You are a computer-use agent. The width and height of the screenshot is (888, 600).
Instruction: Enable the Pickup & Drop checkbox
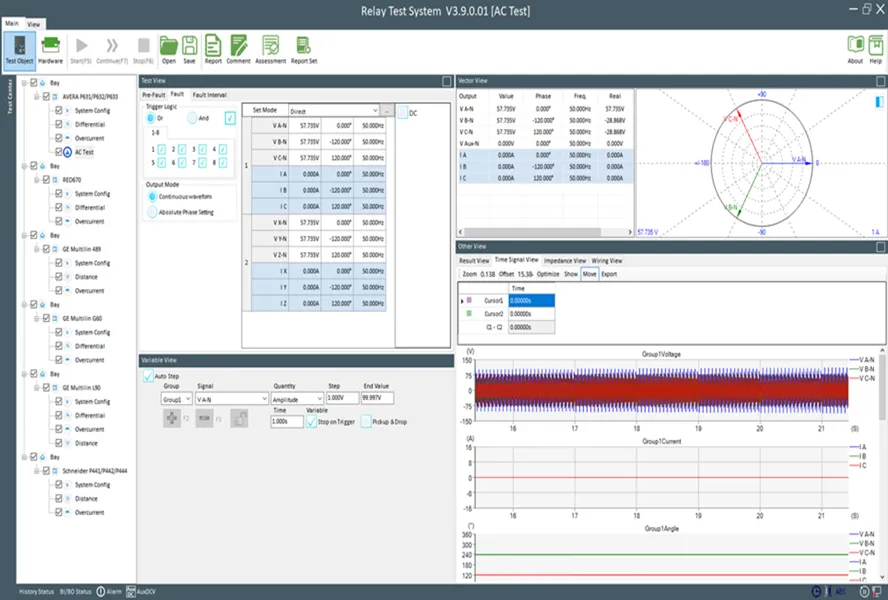click(365, 422)
